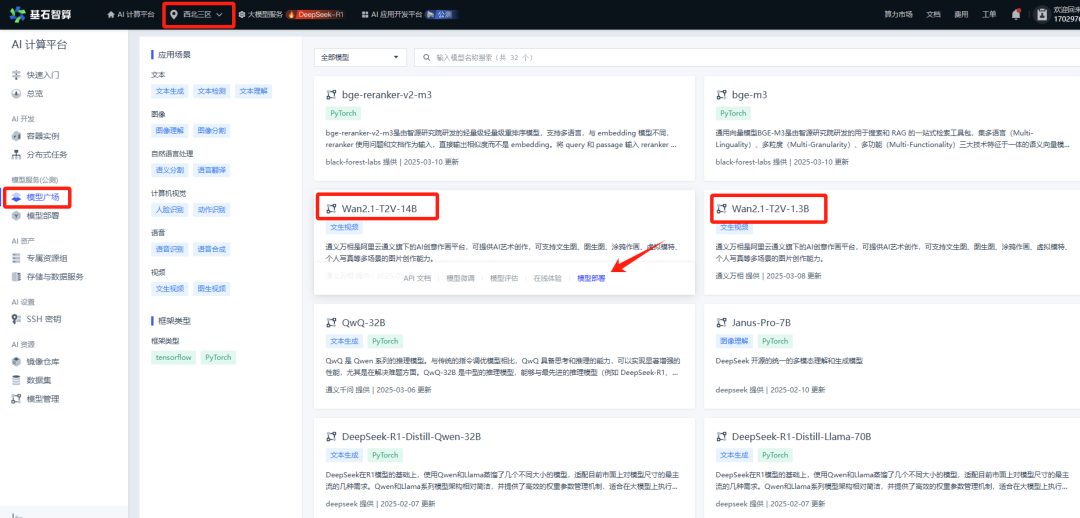The image size is (1080, 518).
Task: Open 存储与数据服务 in sidebar
Action: click(48, 277)
